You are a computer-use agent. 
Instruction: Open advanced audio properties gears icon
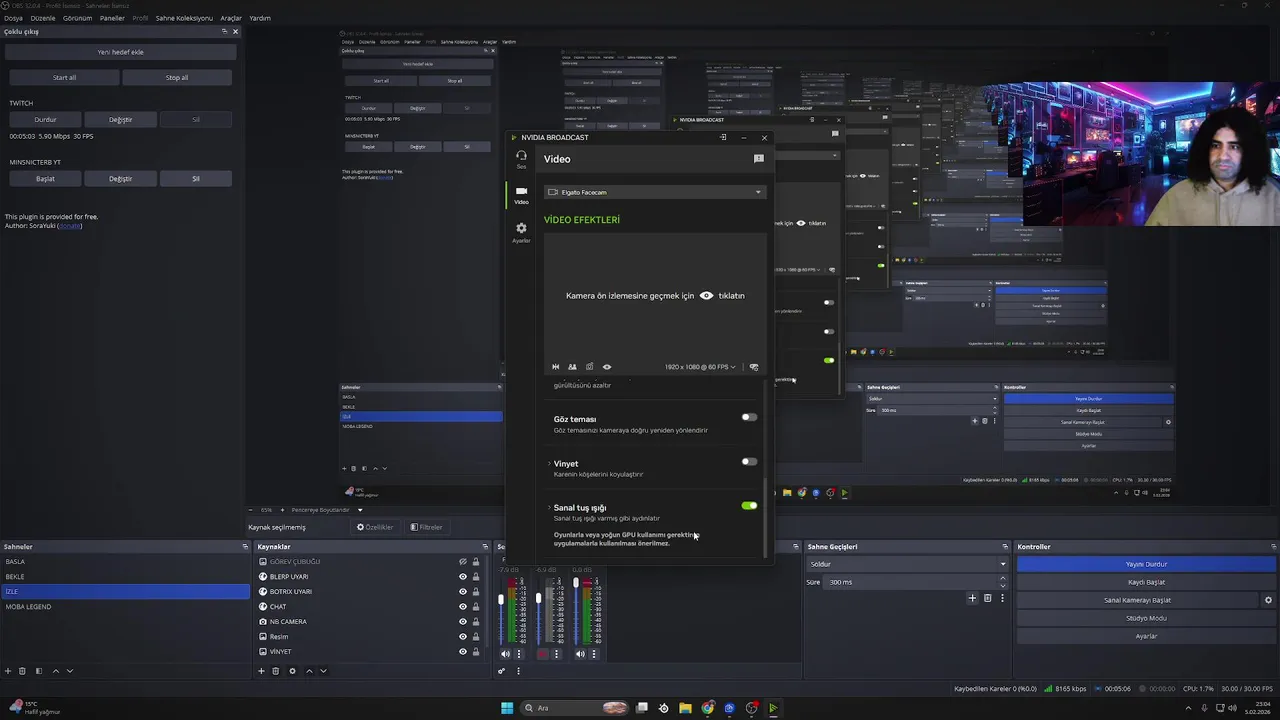[502, 671]
